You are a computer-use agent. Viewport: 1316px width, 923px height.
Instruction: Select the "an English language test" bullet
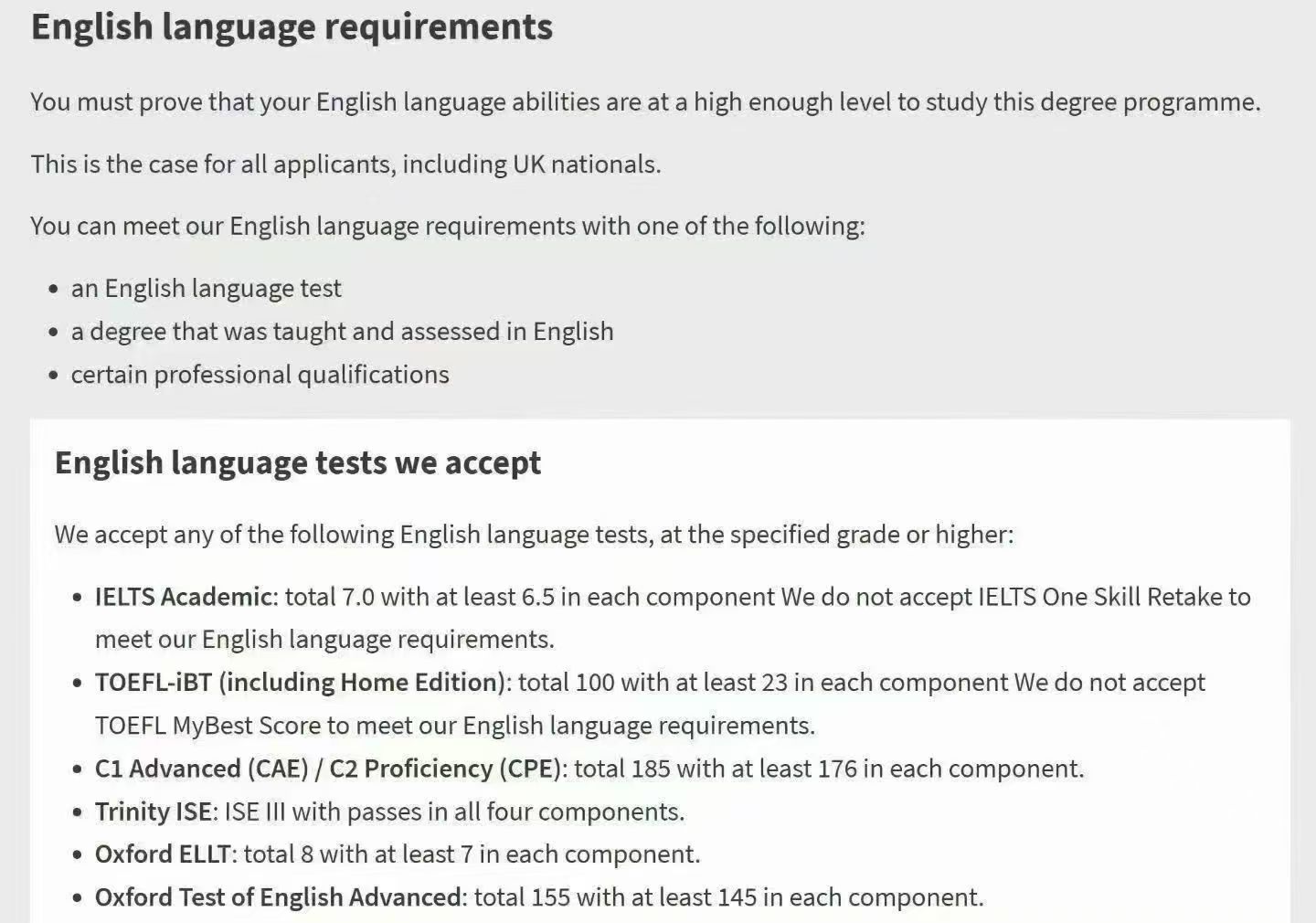coord(206,289)
